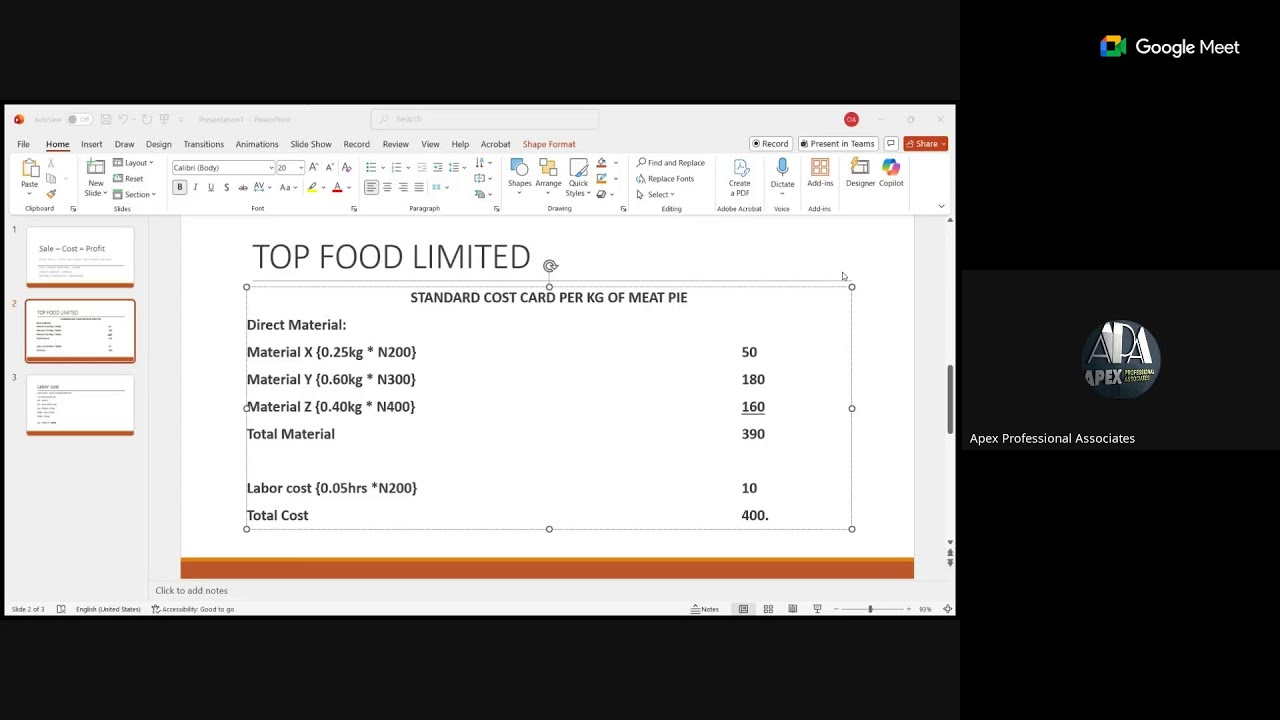Expand the Share button dropdown
1280x720 pixels.
coord(944,144)
